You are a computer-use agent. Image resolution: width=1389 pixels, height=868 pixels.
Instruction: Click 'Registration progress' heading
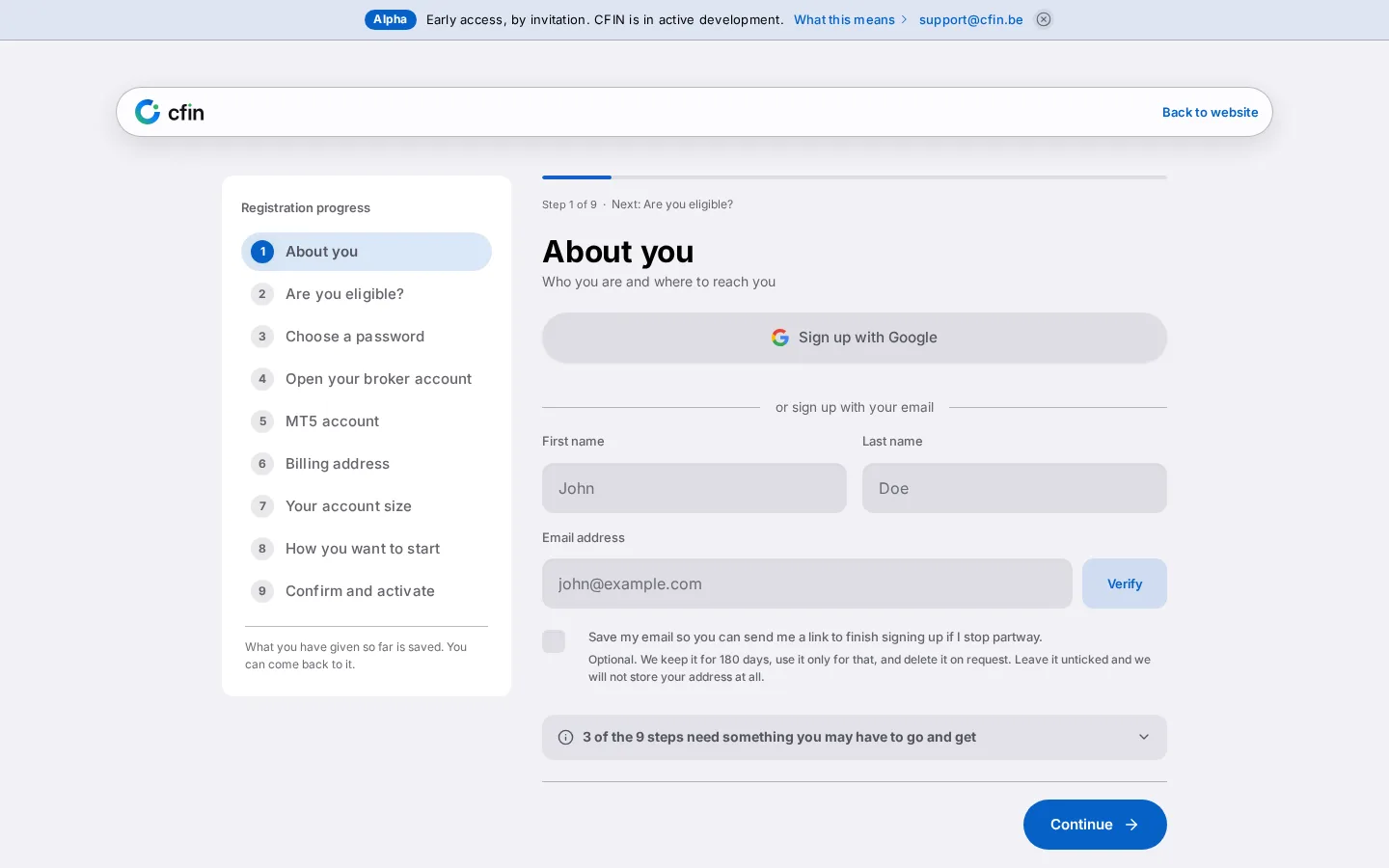point(306,207)
